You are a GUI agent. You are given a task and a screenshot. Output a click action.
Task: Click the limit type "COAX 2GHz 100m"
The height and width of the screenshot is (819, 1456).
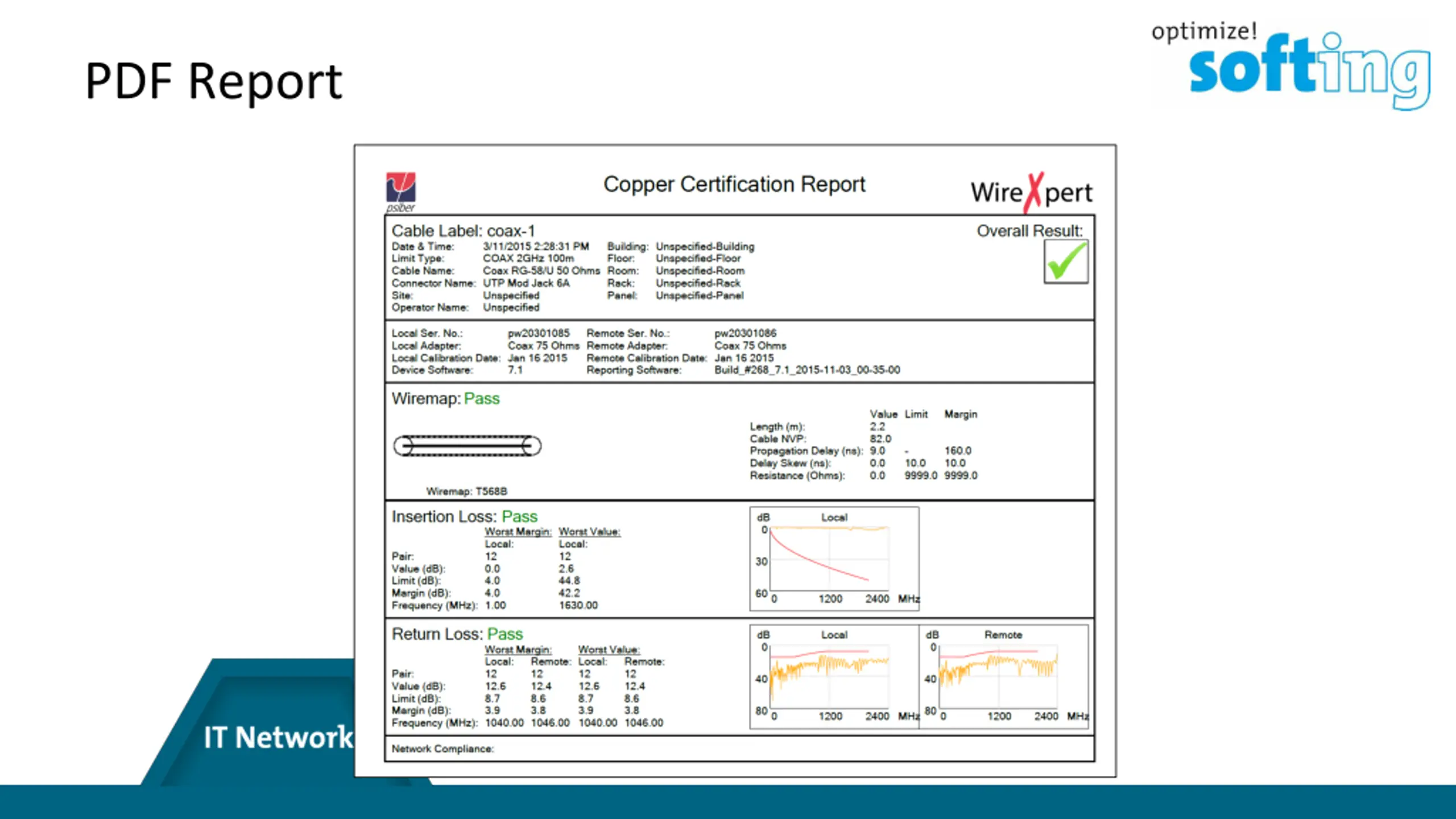click(528, 258)
